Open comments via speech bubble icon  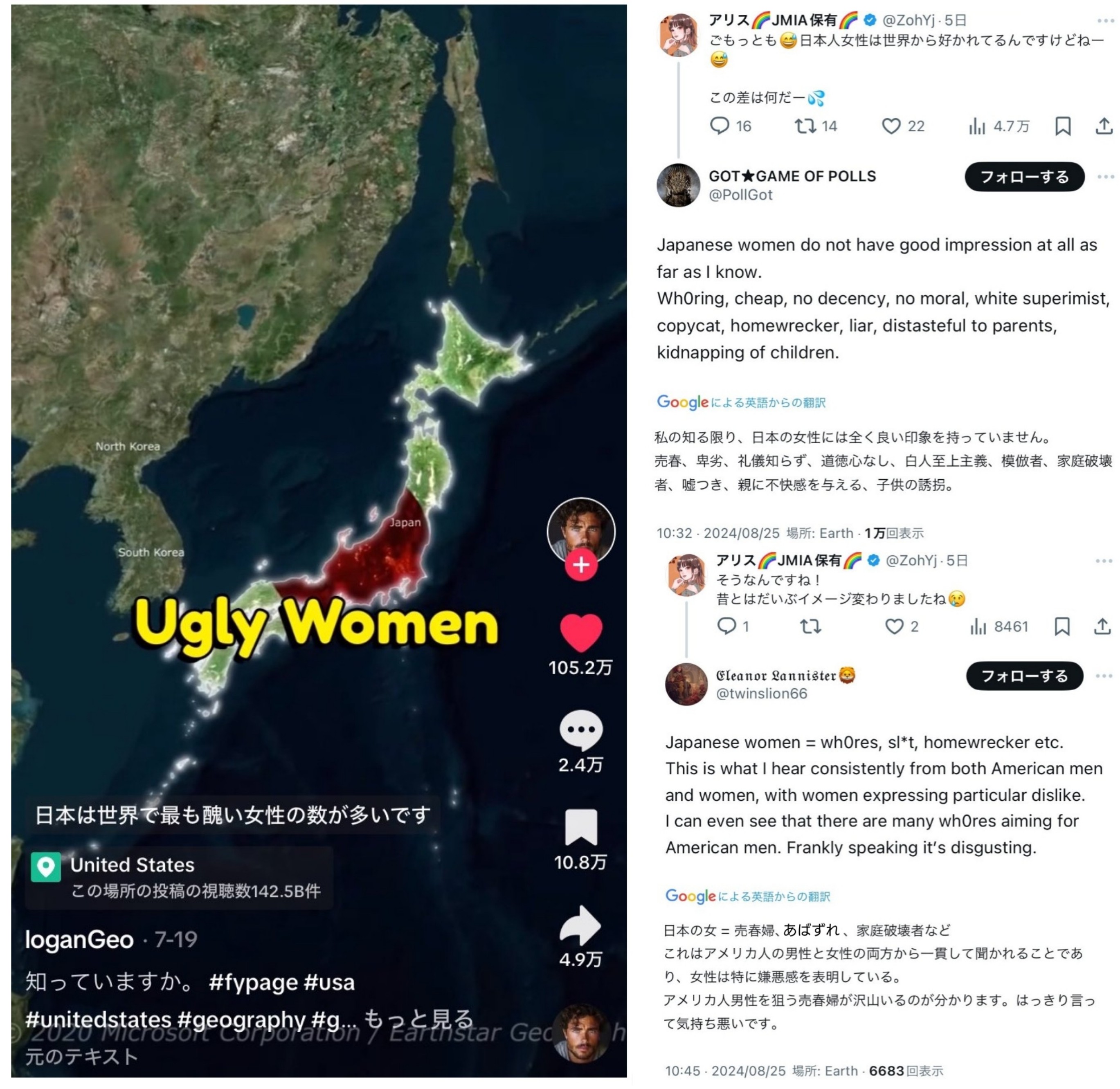[x=580, y=730]
